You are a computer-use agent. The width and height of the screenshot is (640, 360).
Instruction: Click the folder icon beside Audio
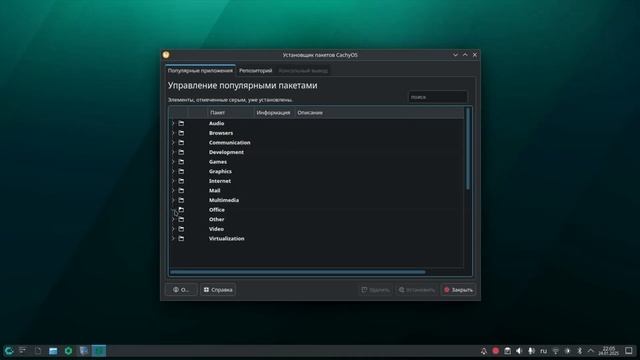click(181, 123)
